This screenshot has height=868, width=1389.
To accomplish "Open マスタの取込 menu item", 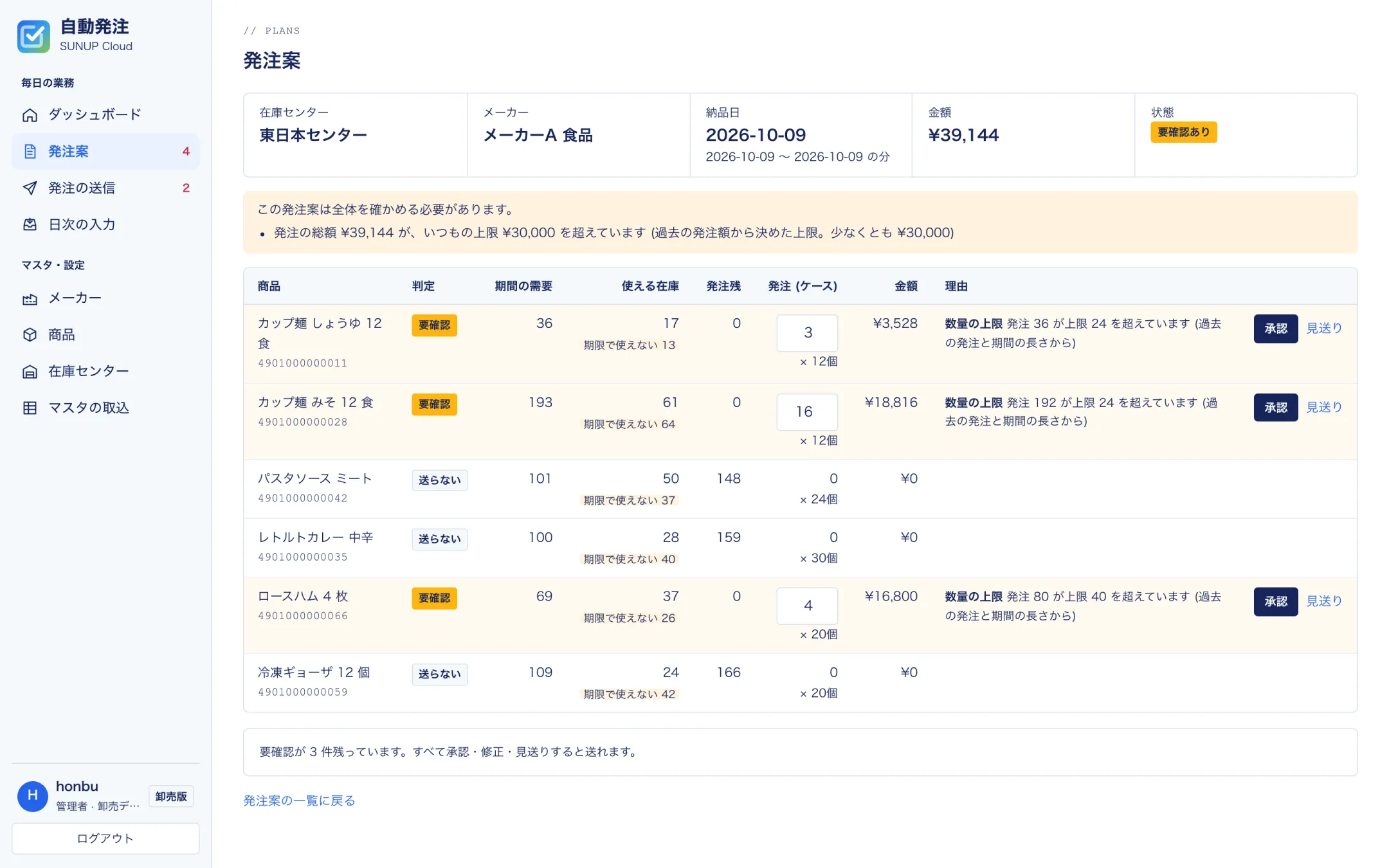I will [105, 408].
